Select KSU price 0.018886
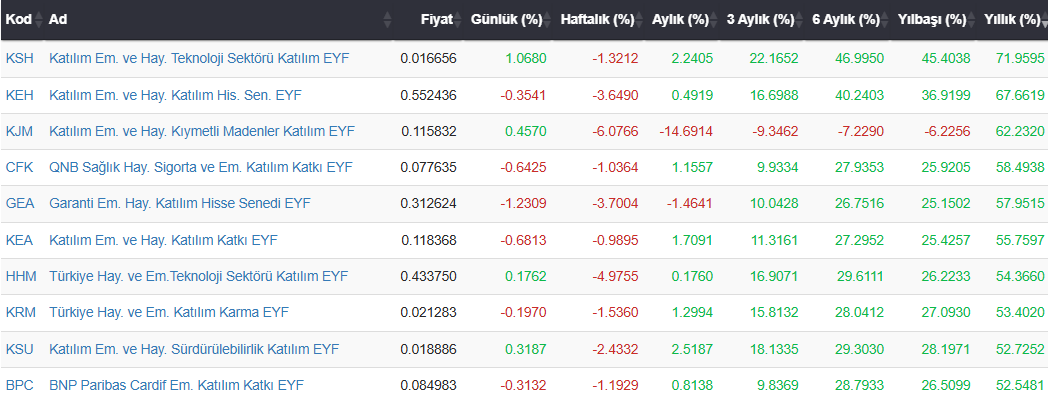This screenshot has width=1048, height=400. (428, 349)
